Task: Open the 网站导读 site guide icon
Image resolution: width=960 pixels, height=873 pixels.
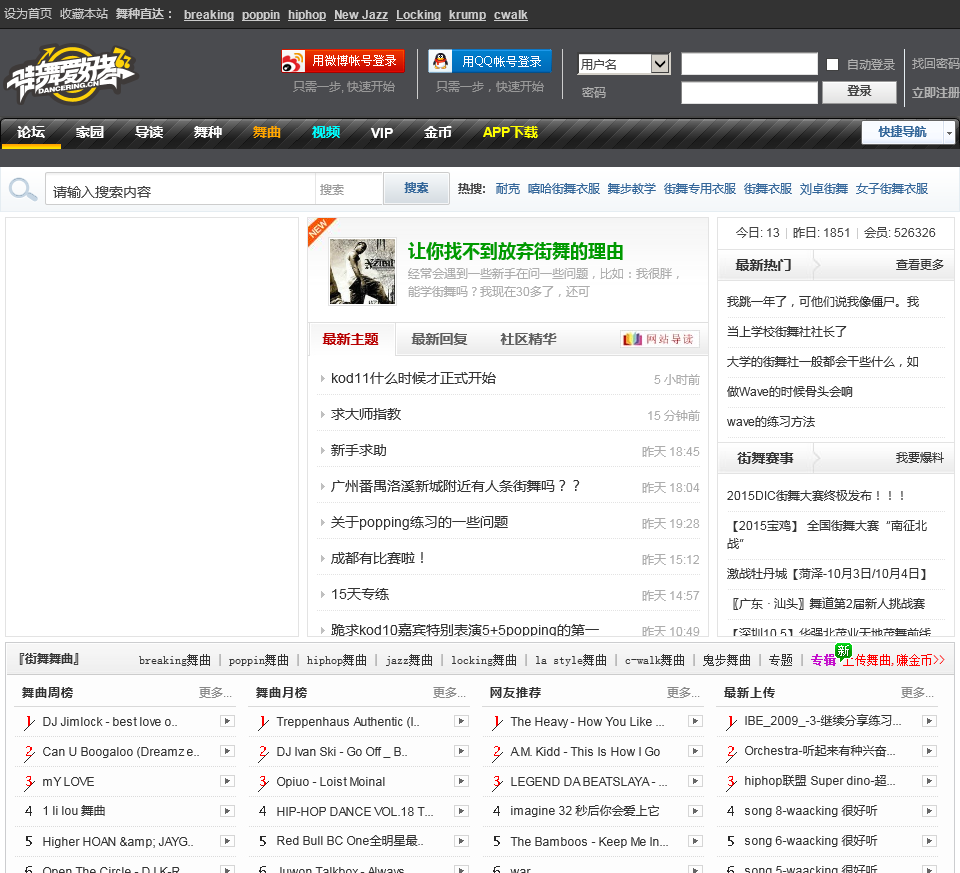Action: click(659, 339)
